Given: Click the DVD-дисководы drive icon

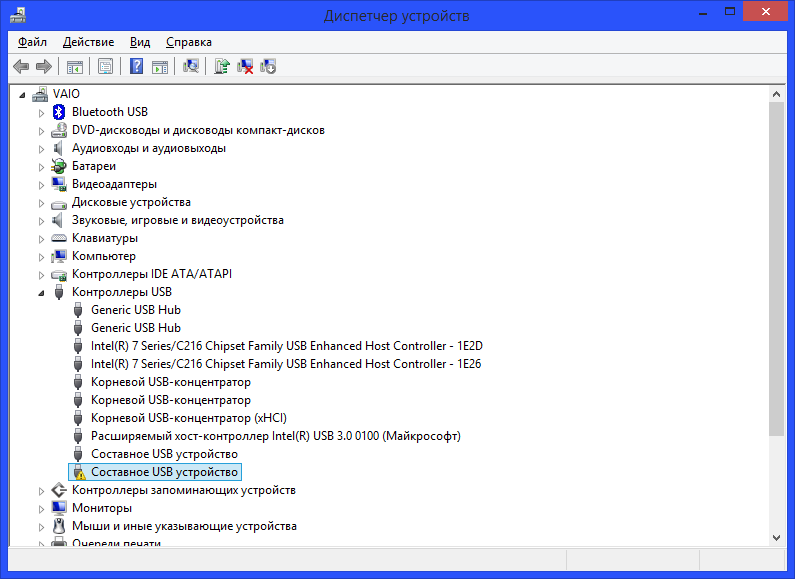Looking at the screenshot, I should (59, 130).
